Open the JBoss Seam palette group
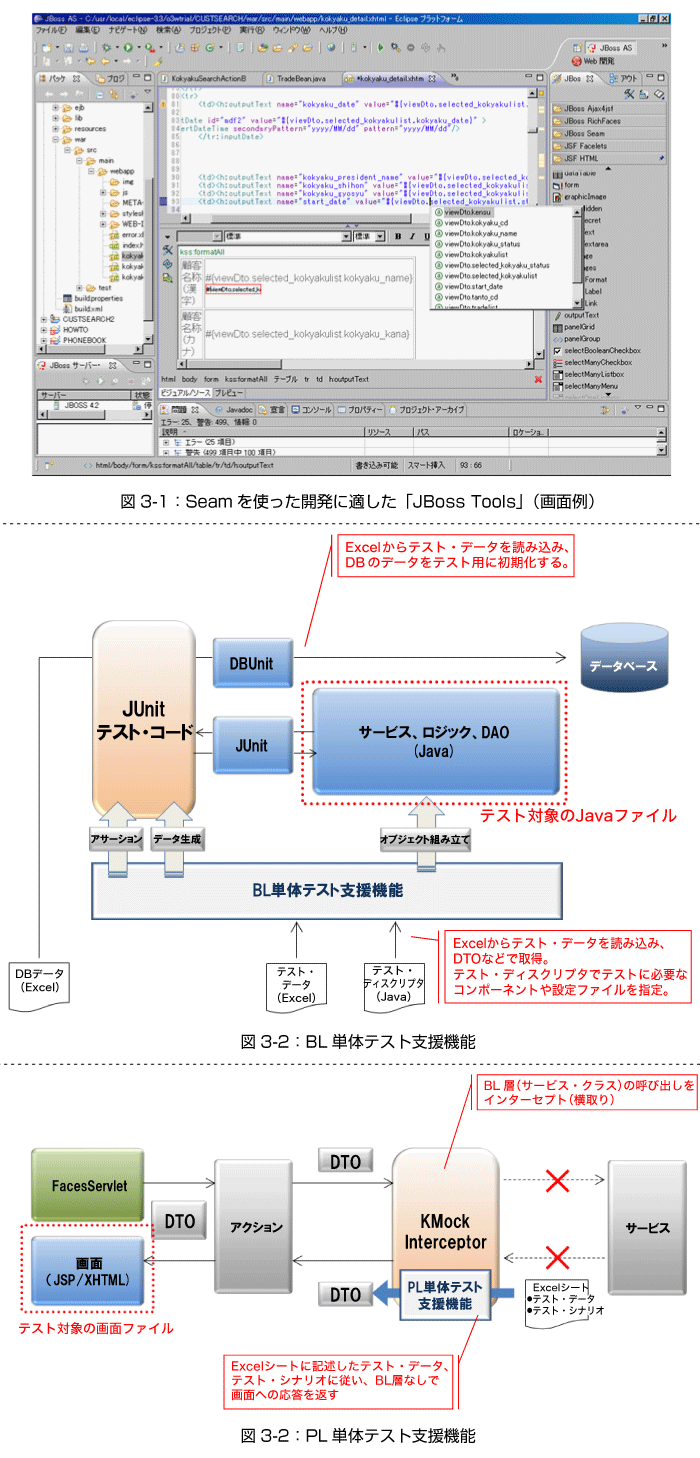The width and height of the screenshot is (700, 1458). point(608,133)
